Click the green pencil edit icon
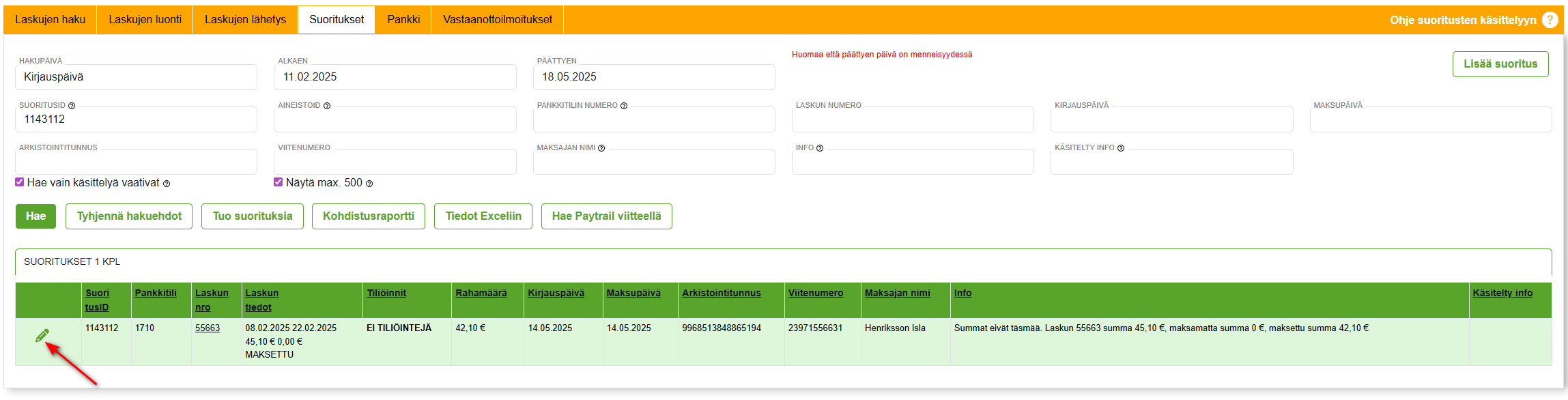The height and width of the screenshot is (400, 1568). coord(42,335)
